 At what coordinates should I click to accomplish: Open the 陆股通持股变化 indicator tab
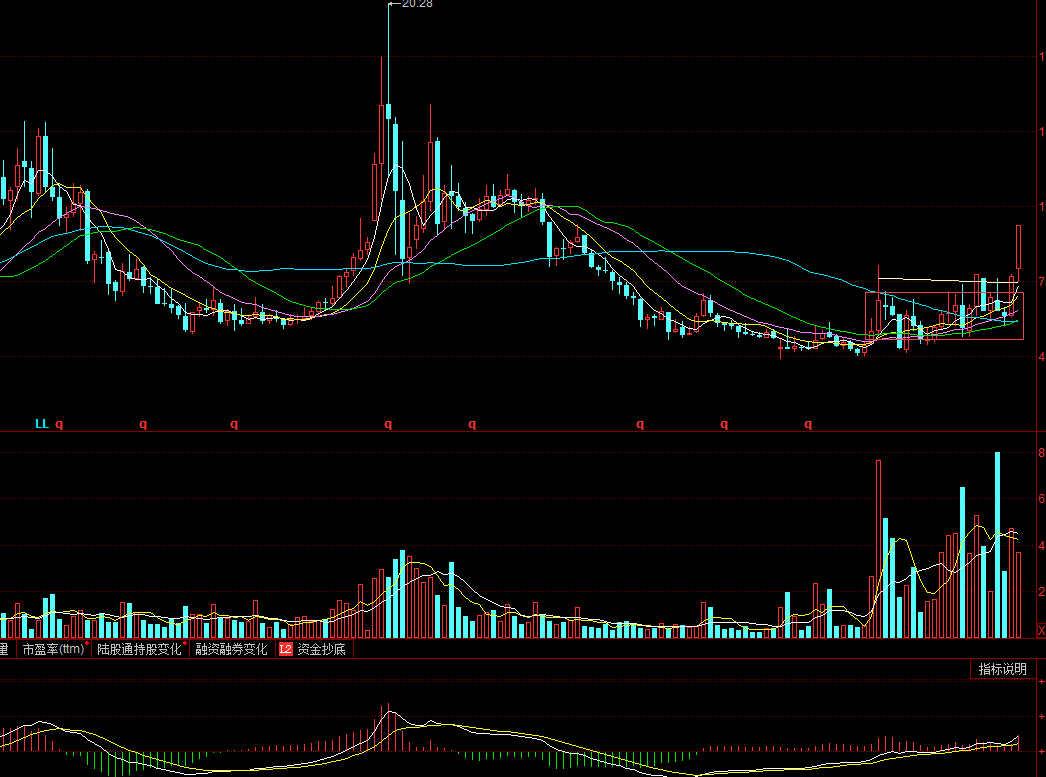click(x=140, y=649)
